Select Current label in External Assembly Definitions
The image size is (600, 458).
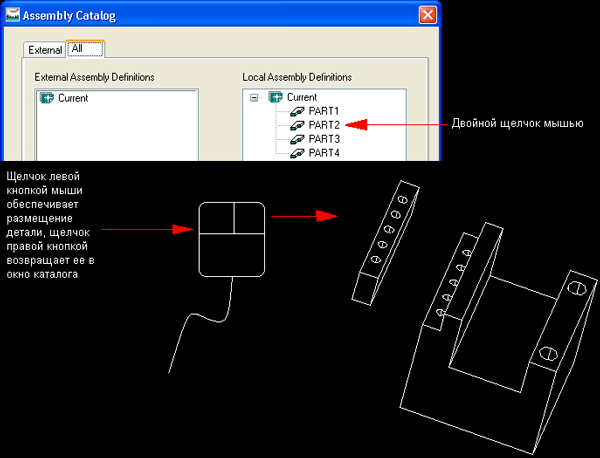coord(73,98)
